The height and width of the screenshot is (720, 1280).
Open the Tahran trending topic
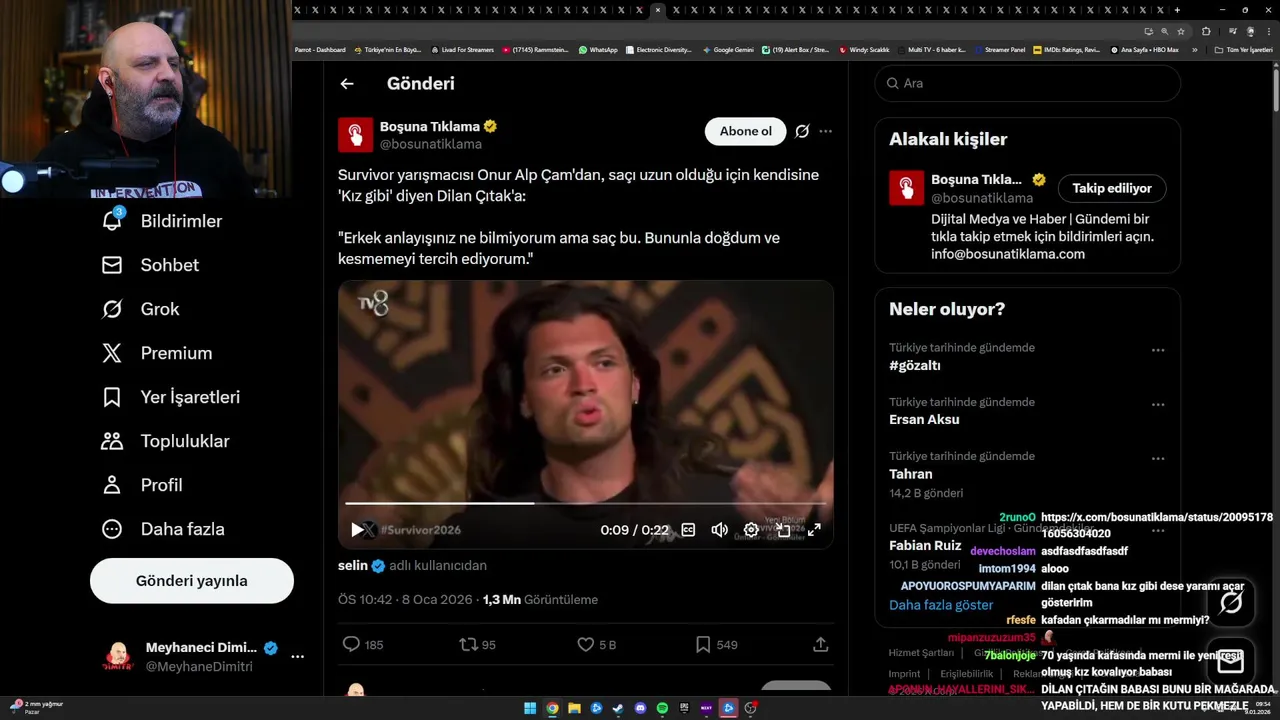[911, 474]
